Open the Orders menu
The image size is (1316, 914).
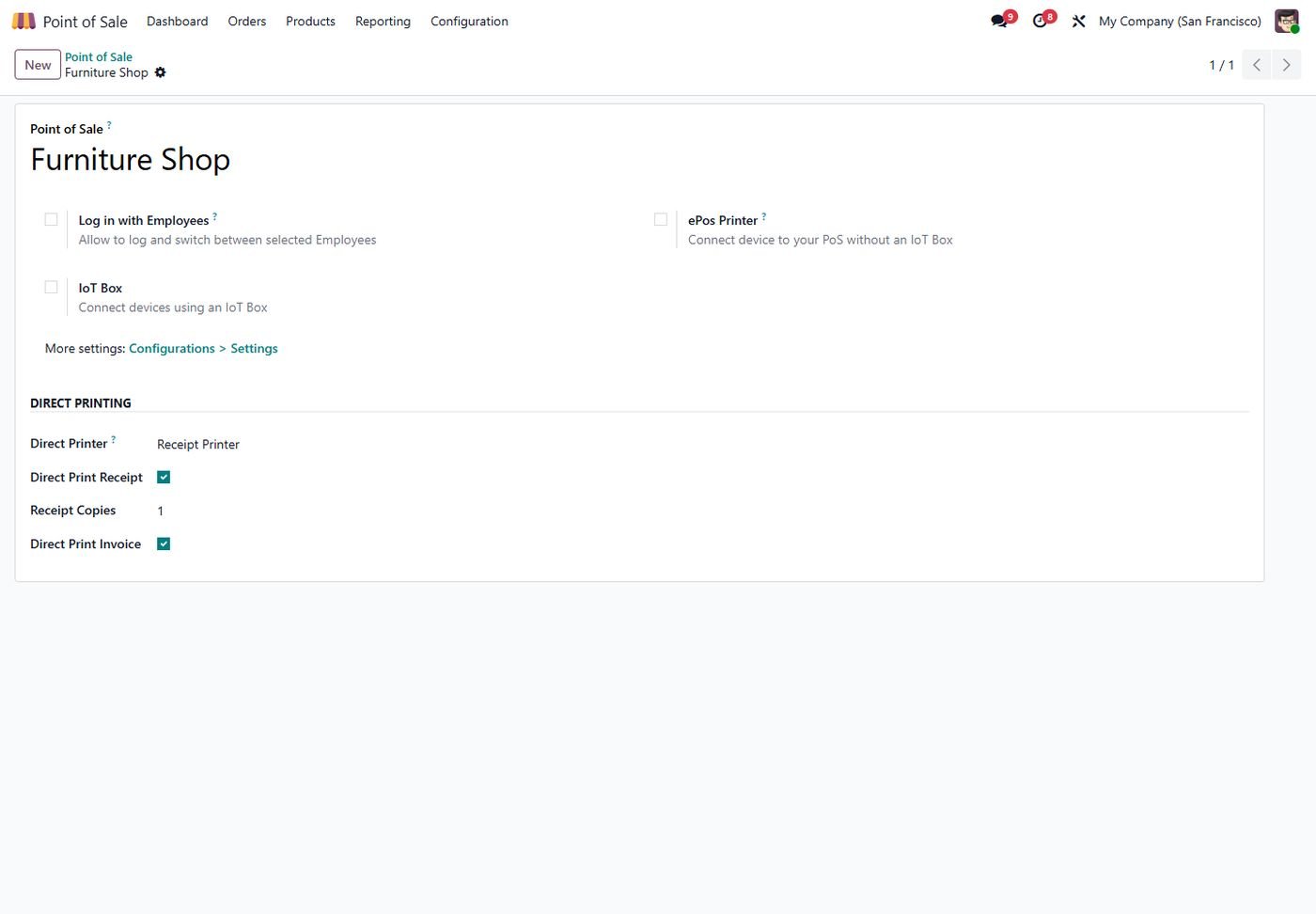[247, 21]
